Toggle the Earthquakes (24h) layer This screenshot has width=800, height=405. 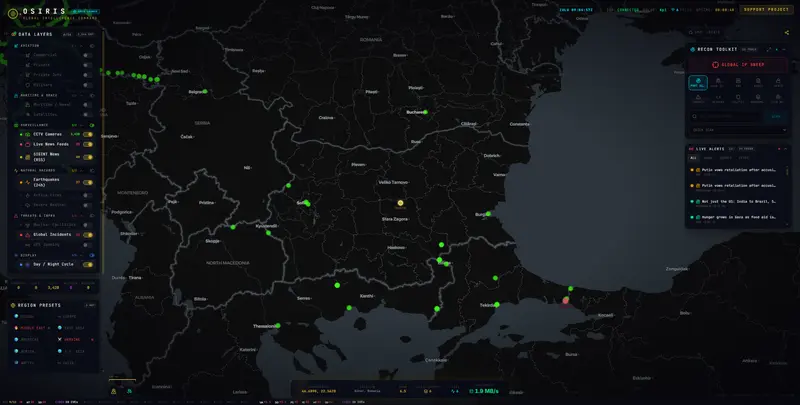(x=88, y=182)
